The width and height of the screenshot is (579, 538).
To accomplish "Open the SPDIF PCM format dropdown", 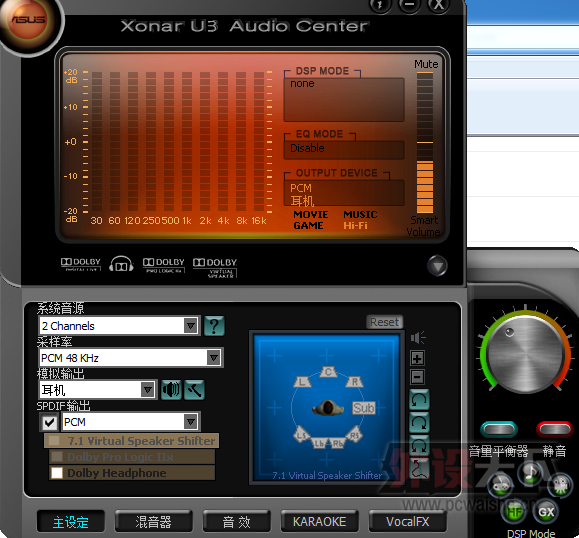I will pyautogui.click(x=131, y=422).
